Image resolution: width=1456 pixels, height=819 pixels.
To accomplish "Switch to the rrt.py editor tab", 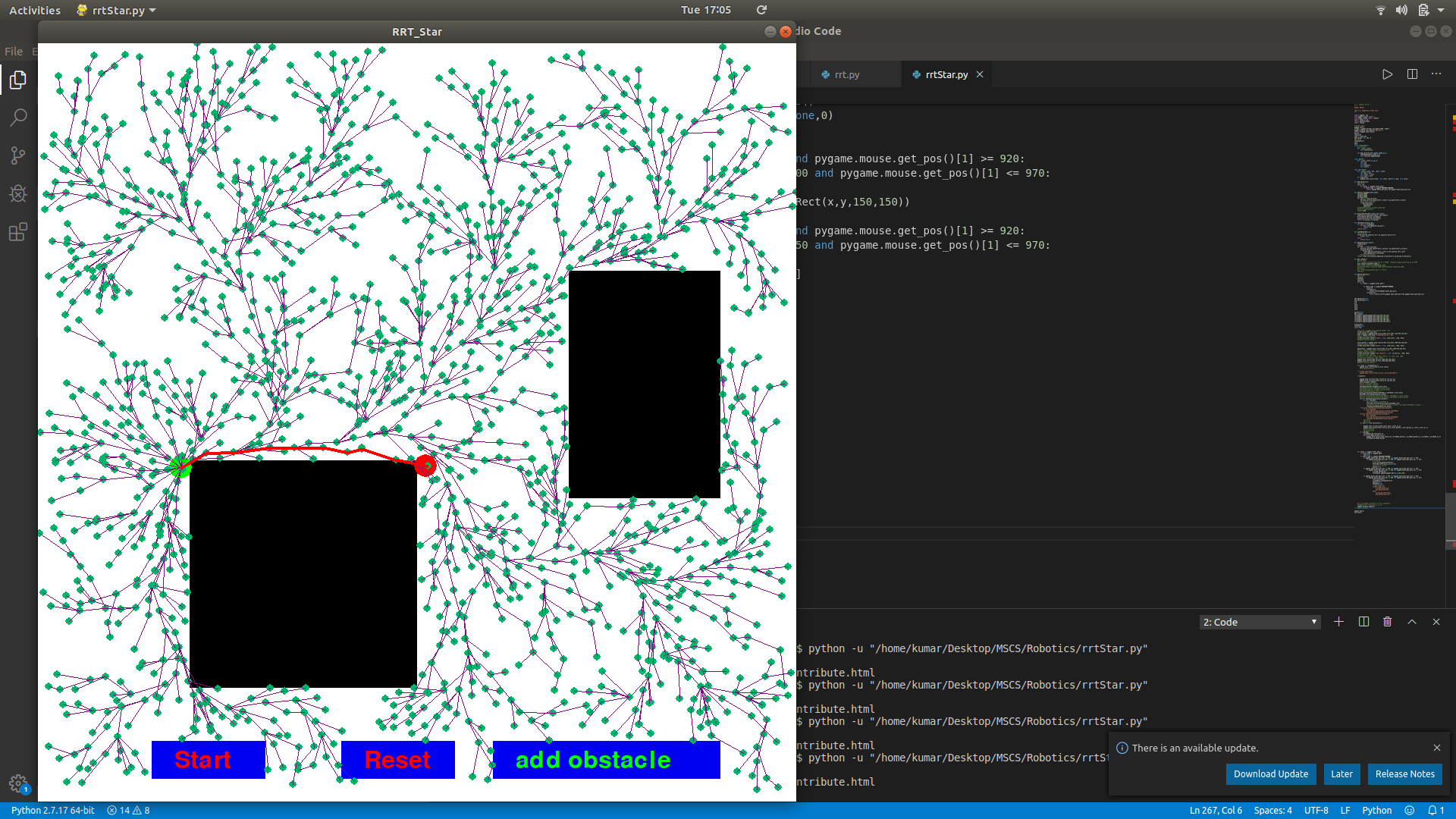I will [847, 74].
